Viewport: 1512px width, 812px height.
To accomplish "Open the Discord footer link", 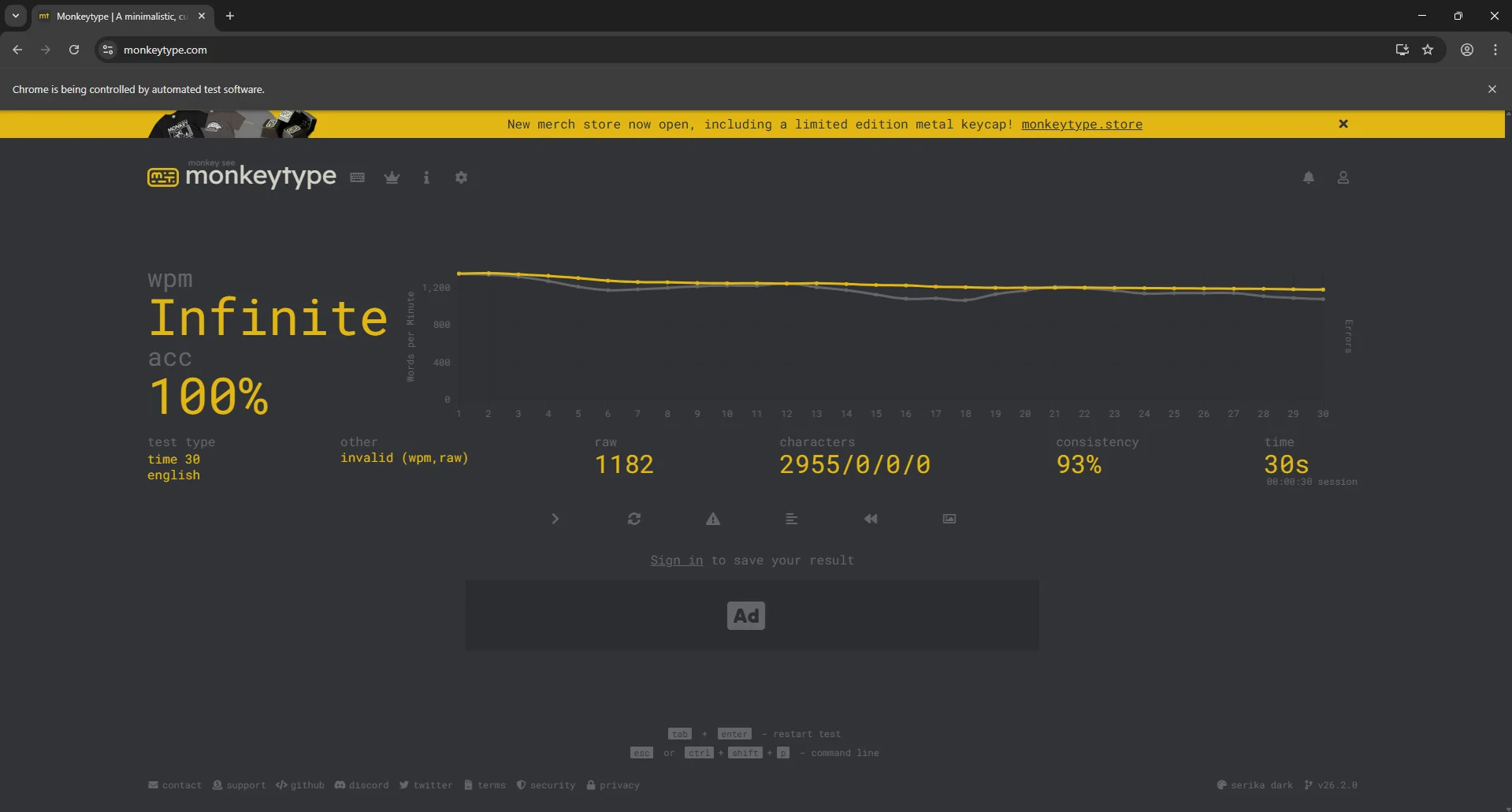I will pos(362,784).
